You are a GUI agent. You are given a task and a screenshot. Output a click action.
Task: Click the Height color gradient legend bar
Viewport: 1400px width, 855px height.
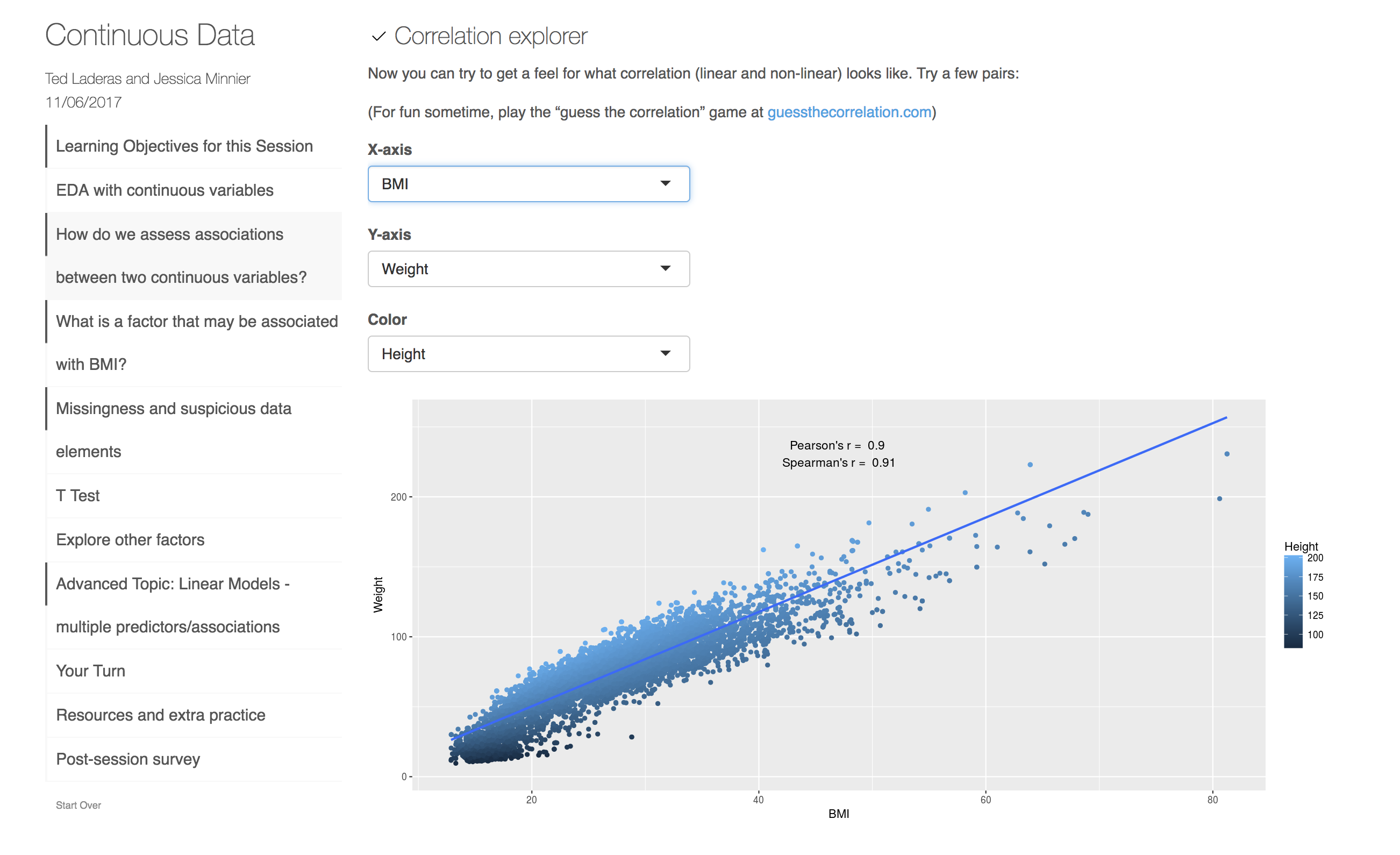click(x=1293, y=602)
